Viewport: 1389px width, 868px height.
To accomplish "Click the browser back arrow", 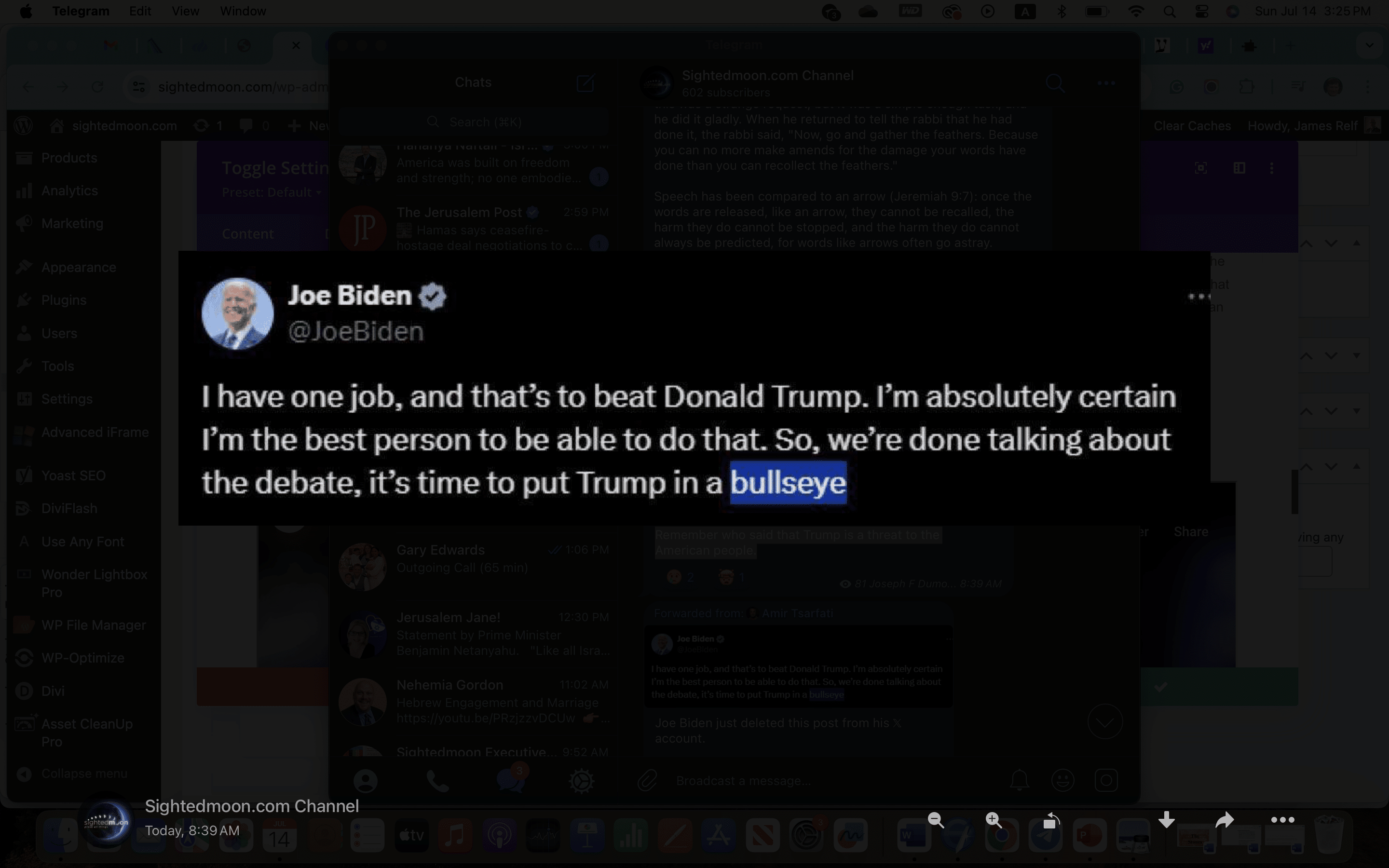I will tap(28, 87).
